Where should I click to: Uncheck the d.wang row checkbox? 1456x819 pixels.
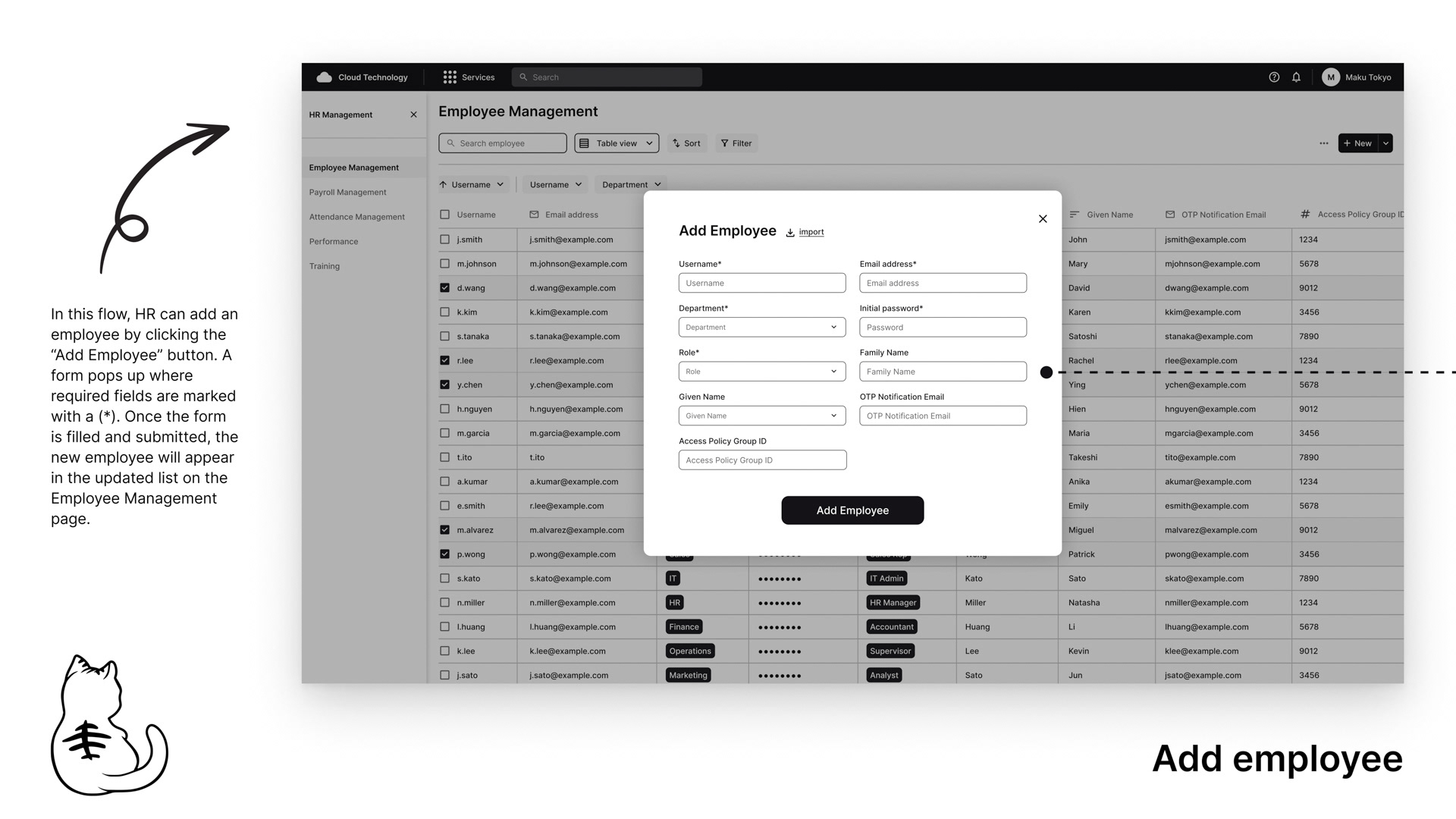[x=445, y=288]
